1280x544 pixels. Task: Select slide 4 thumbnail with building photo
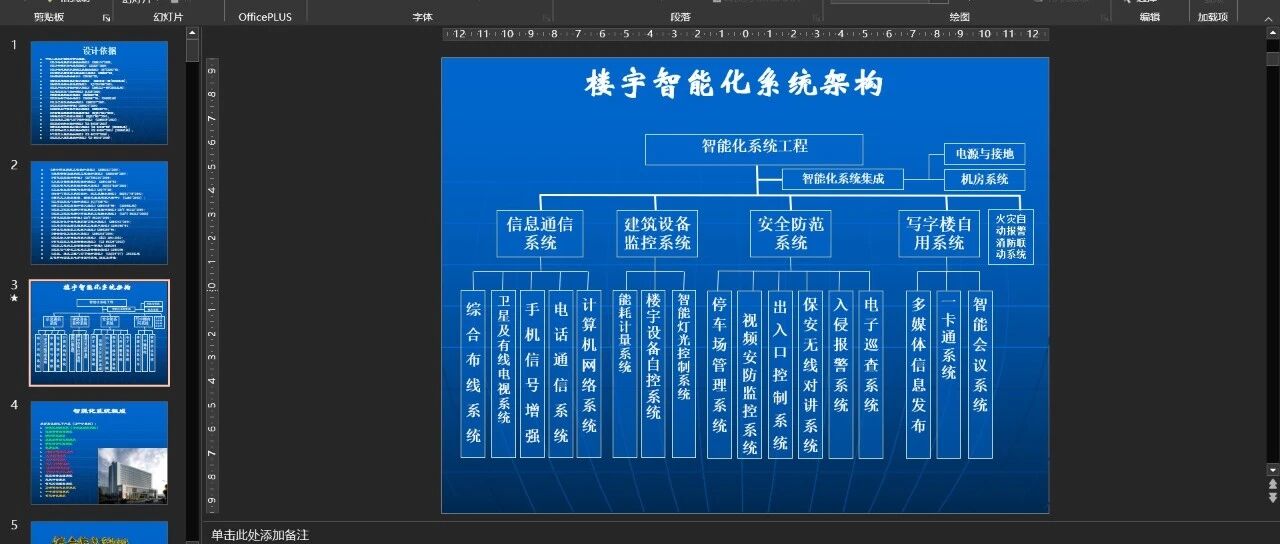(x=99, y=453)
